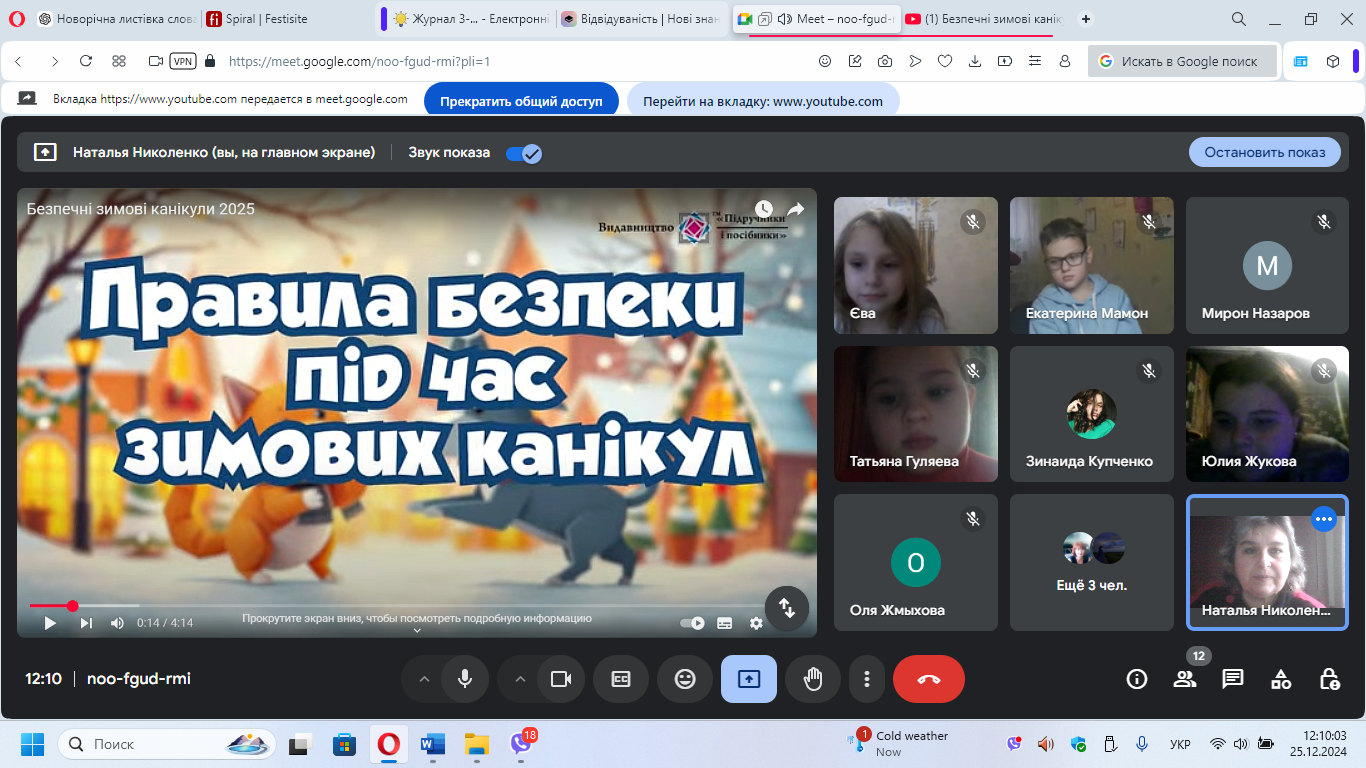Open the browser profile icon
The width and height of the screenshot is (1366, 768).
tap(1065, 61)
